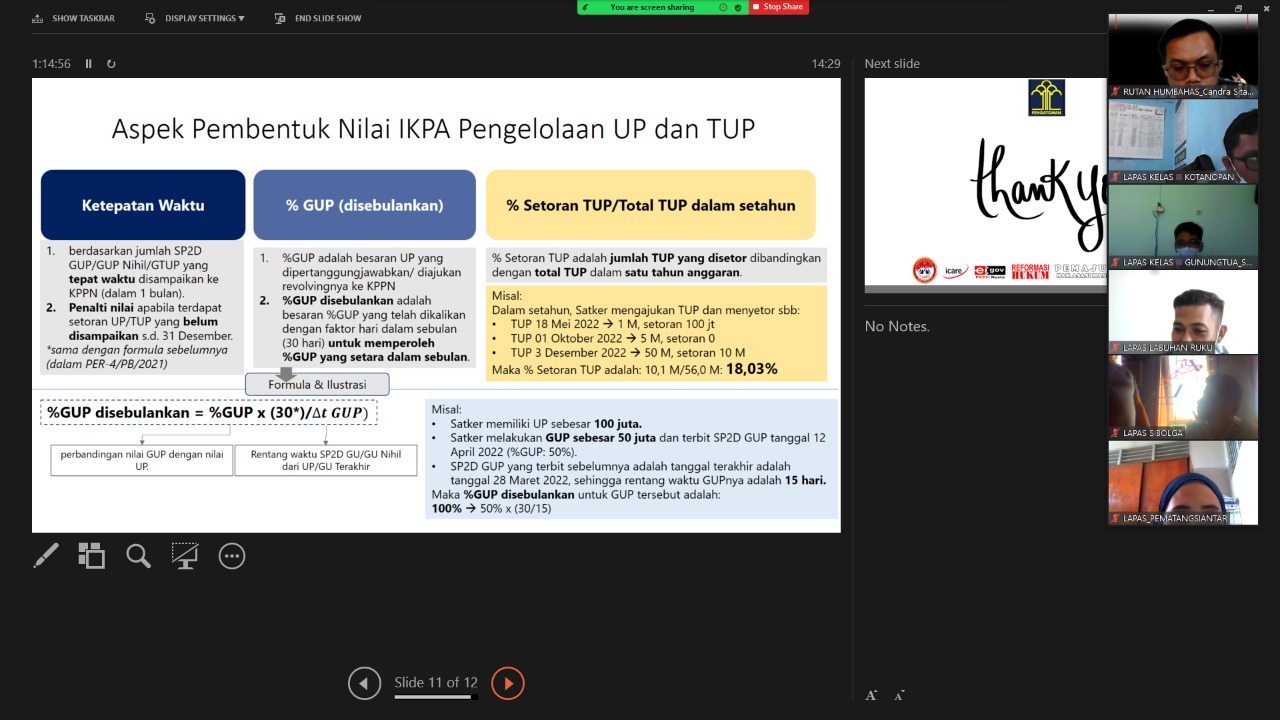Image resolution: width=1280 pixels, height=720 pixels.
Task: Select the next slide thank you preview
Action: (x=985, y=185)
